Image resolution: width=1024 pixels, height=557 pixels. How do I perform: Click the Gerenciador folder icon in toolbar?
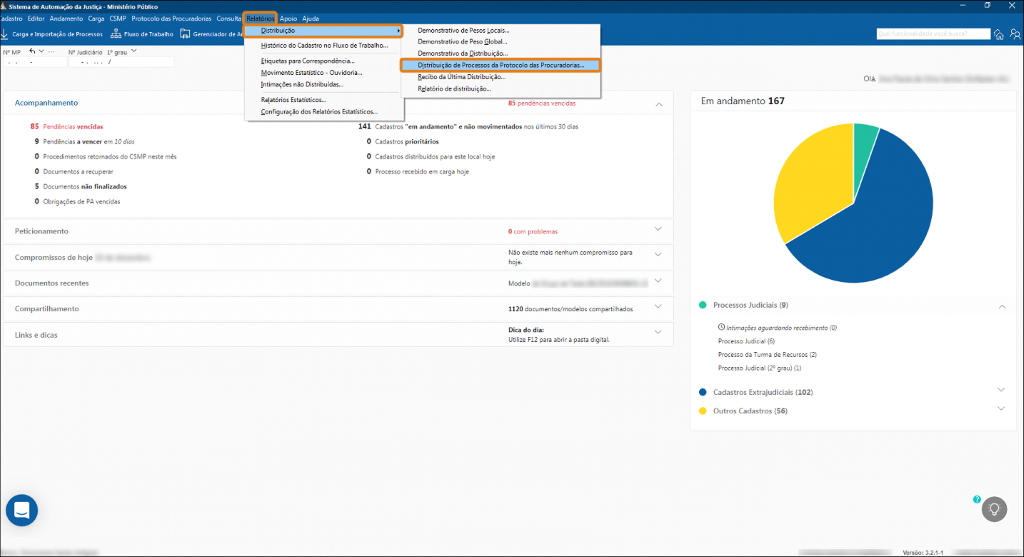point(185,34)
